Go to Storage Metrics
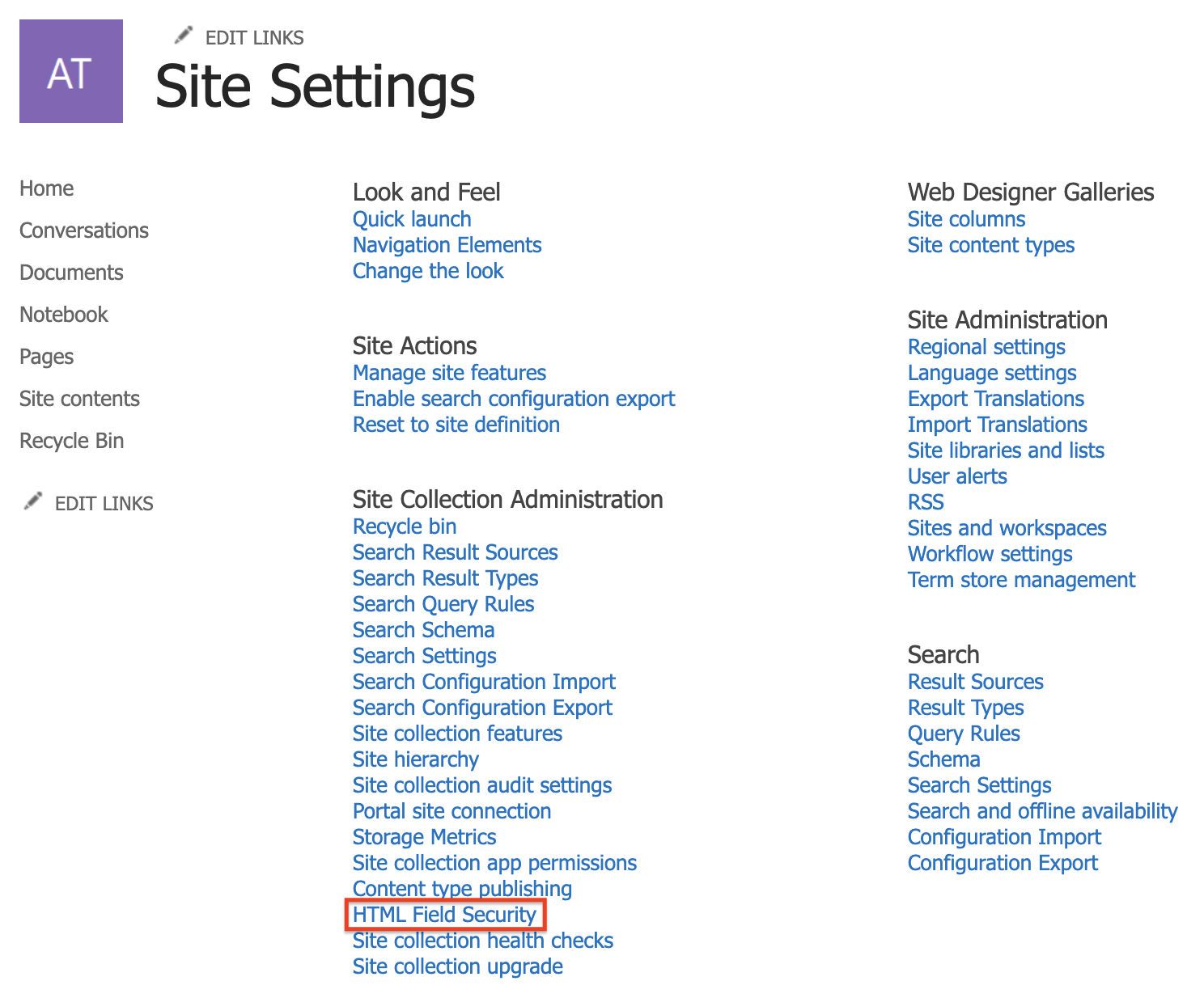This screenshot has height=998, width=1204. [x=424, y=837]
